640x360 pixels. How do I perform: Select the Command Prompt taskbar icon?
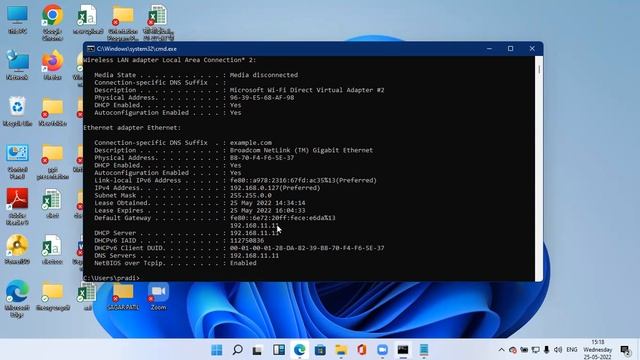pos(403,350)
